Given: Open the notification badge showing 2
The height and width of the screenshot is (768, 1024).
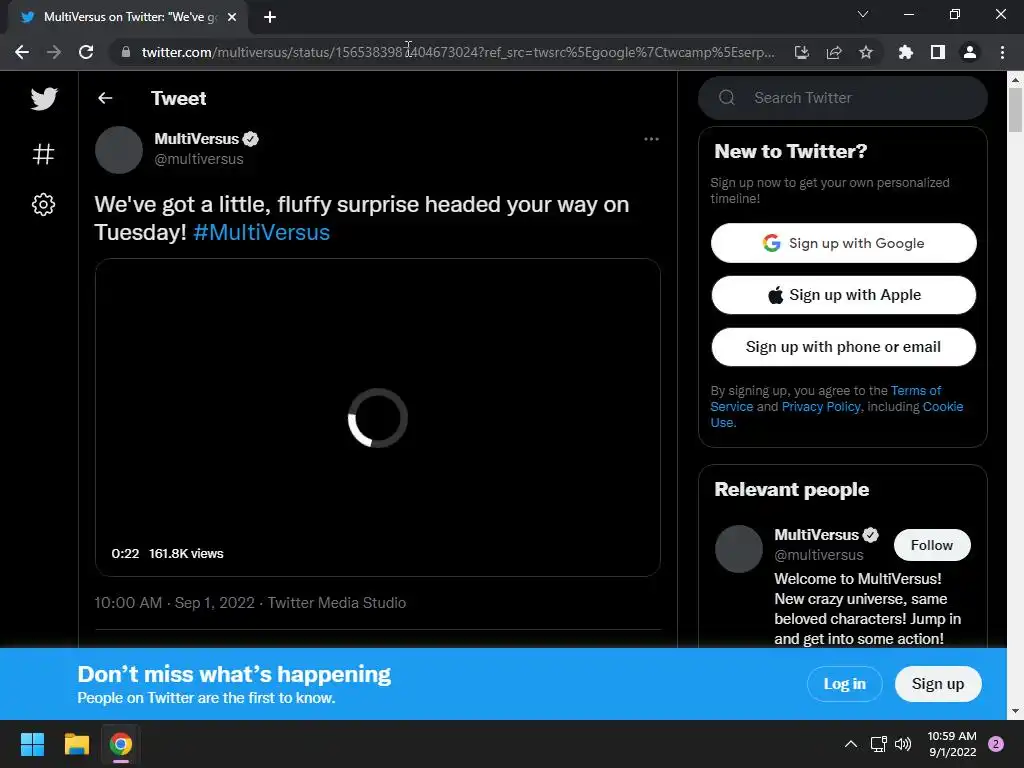Looking at the screenshot, I should [x=996, y=744].
